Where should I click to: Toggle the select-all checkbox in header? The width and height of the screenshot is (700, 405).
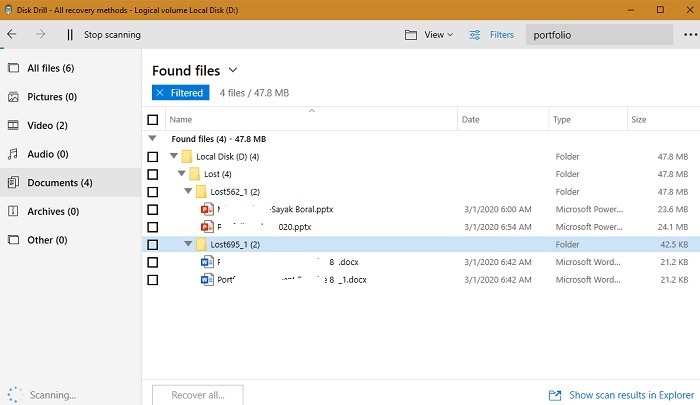[x=153, y=120]
